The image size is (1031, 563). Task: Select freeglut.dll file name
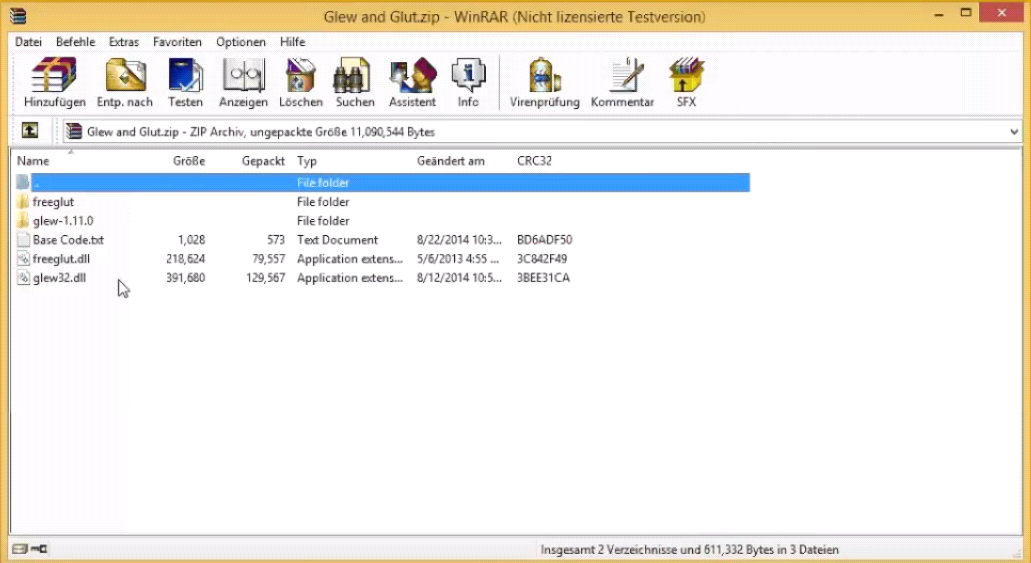(61, 259)
